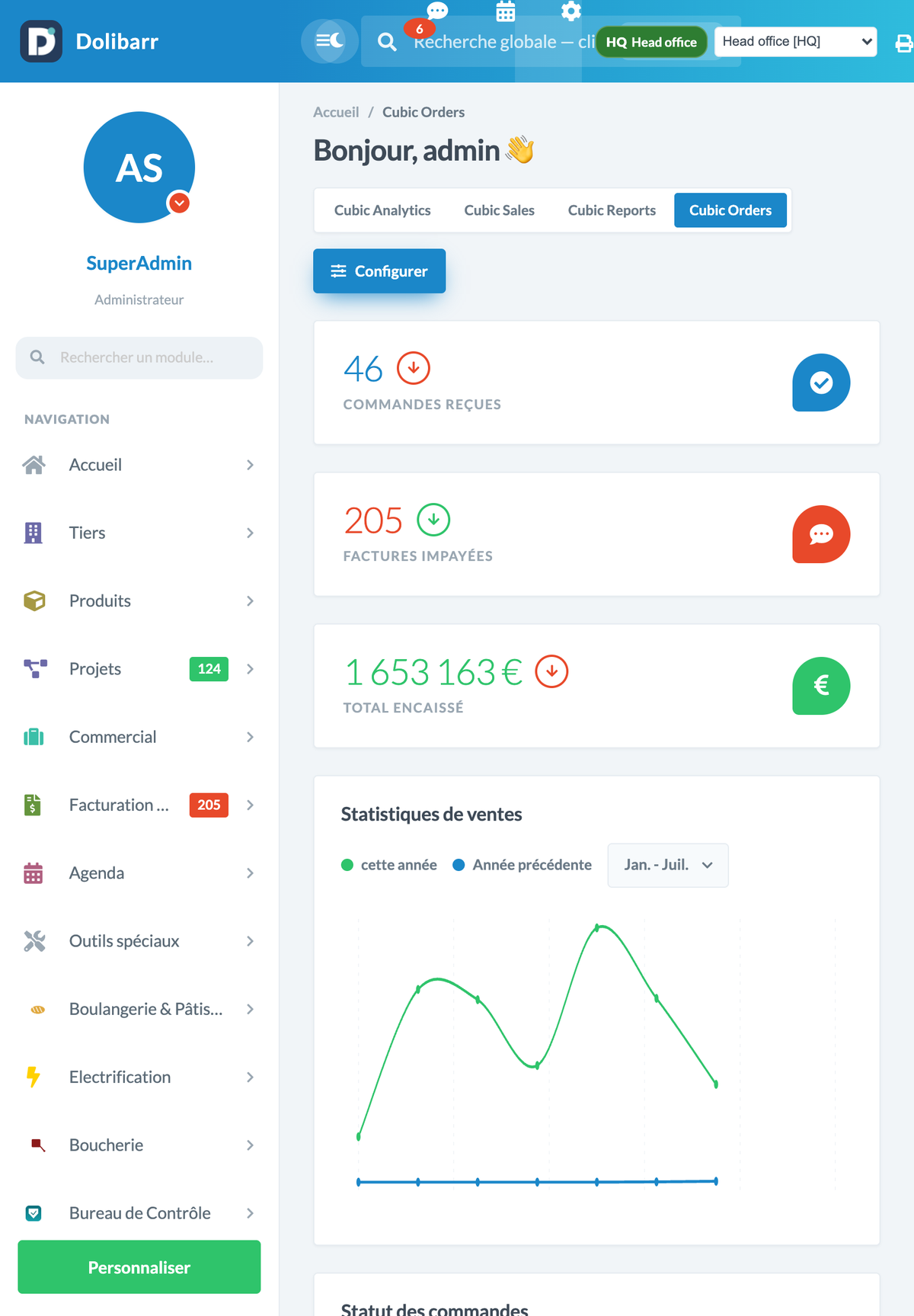Expand the Boucherie menu chevron

pos(250,1145)
